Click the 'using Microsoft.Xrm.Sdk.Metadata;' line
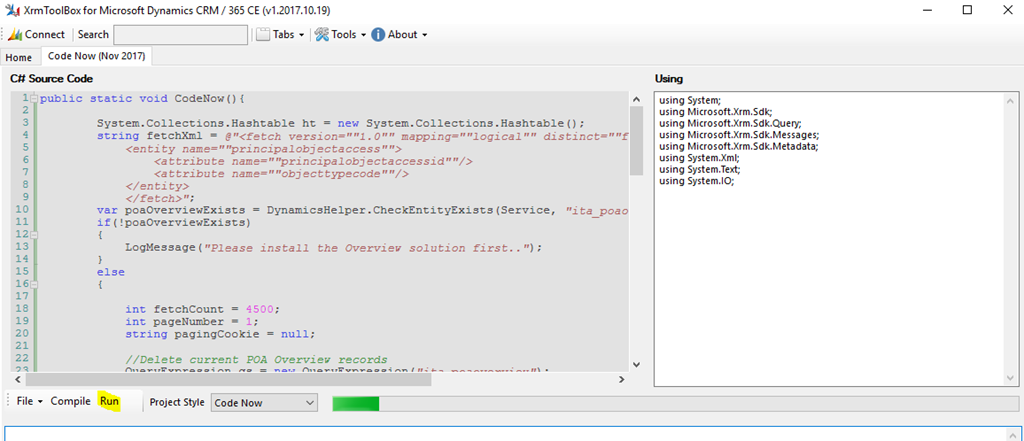 (738, 146)
